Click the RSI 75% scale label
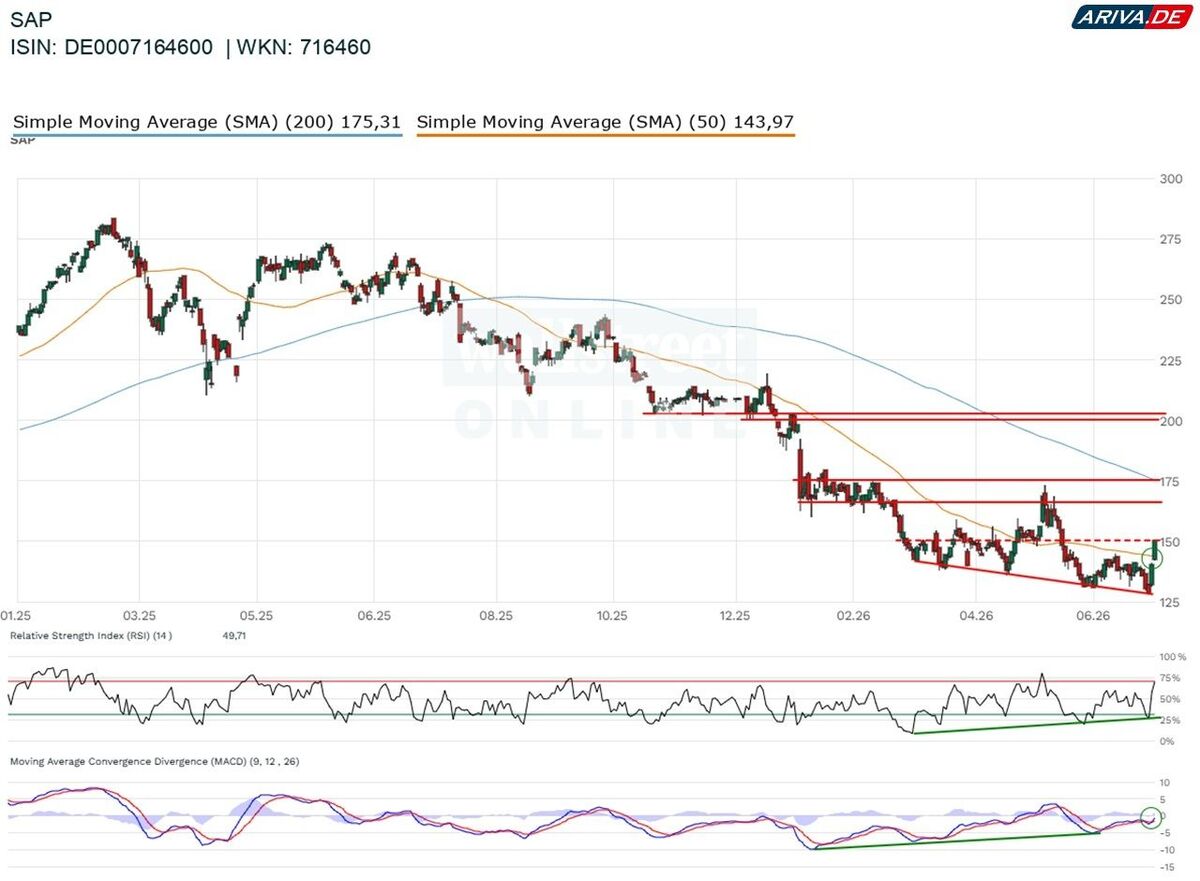Viewport: 1200px width, 881px height. point(1170,678)
